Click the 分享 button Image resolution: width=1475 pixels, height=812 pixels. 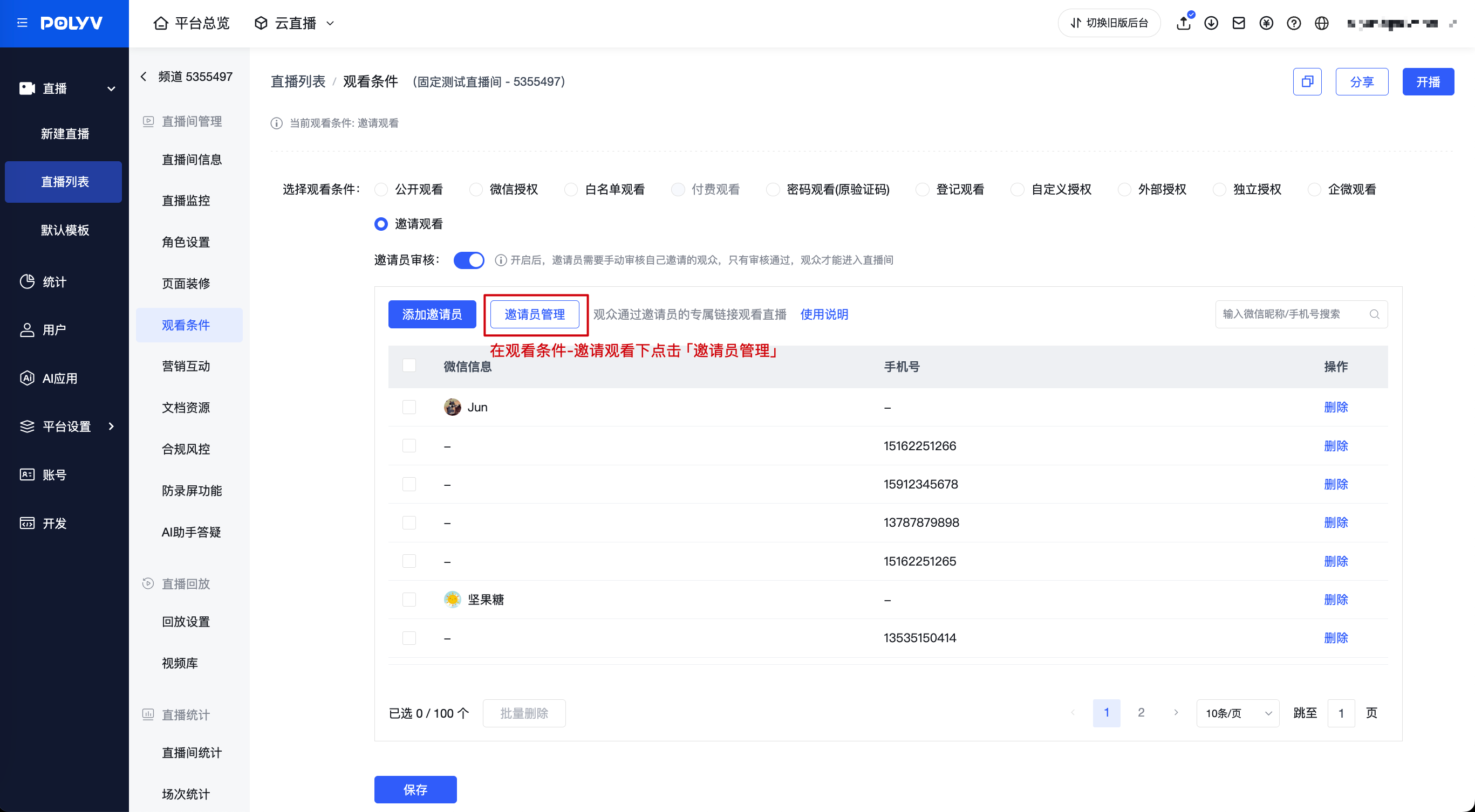(x=1362, y=82)
